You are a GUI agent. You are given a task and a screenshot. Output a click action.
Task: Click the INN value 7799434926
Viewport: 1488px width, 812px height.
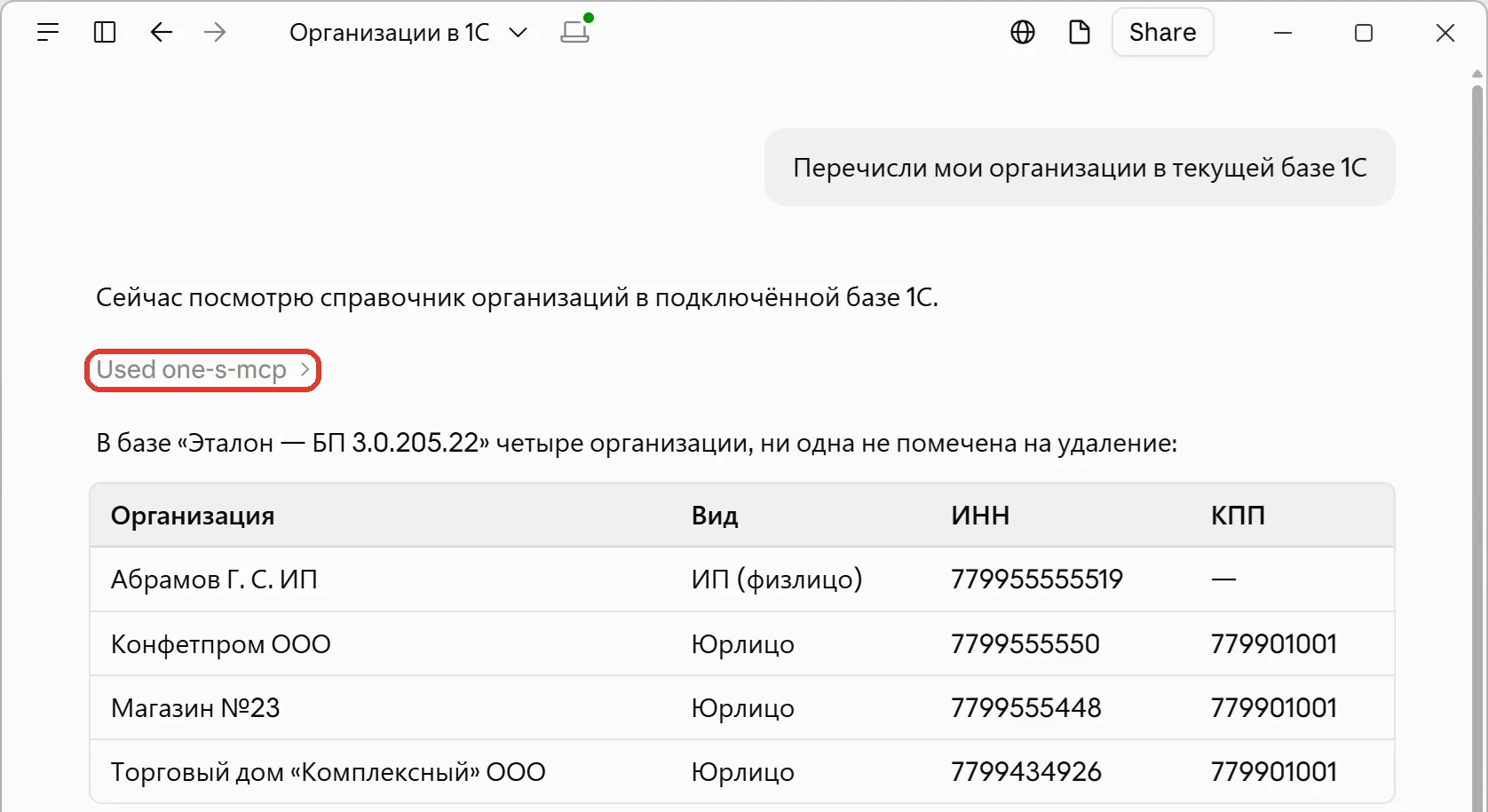(x=1026, y=772)
